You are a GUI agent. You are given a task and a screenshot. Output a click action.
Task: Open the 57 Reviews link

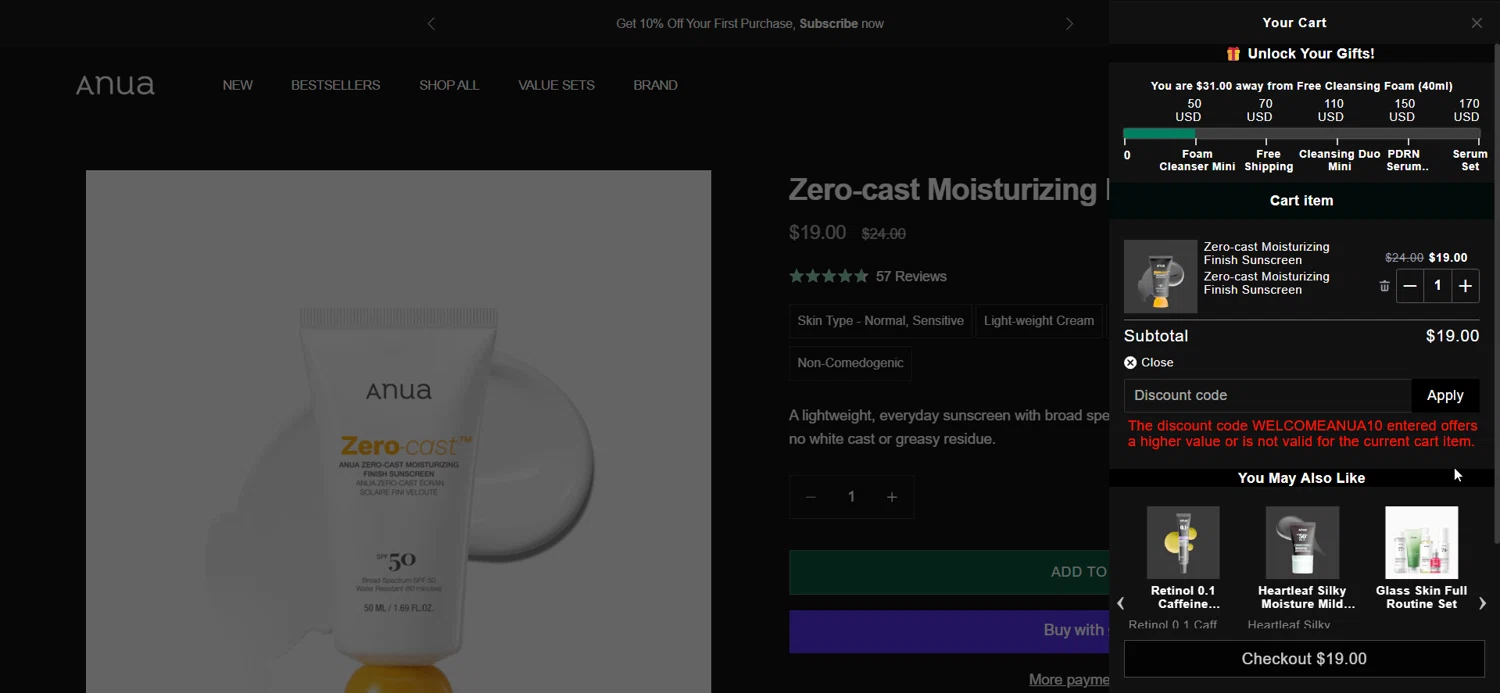911,276
